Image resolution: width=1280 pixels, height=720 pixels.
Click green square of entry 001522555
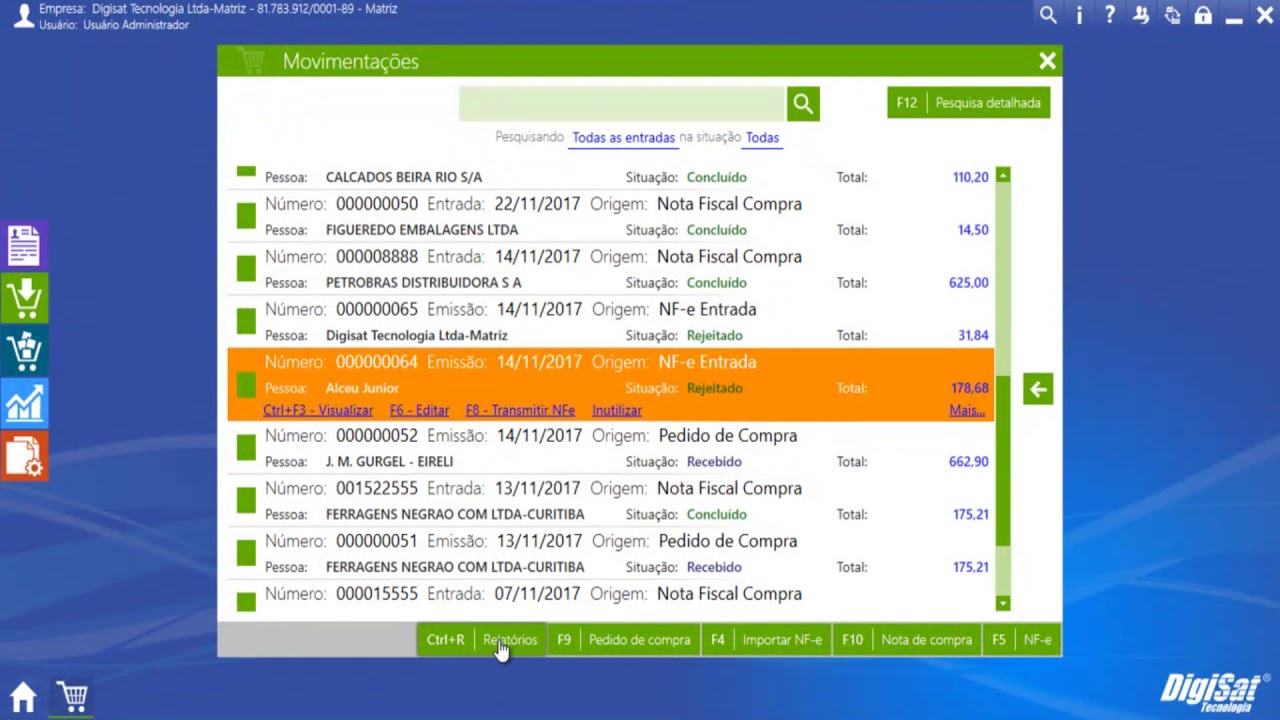pyautogui.click(x=246, y=501)
